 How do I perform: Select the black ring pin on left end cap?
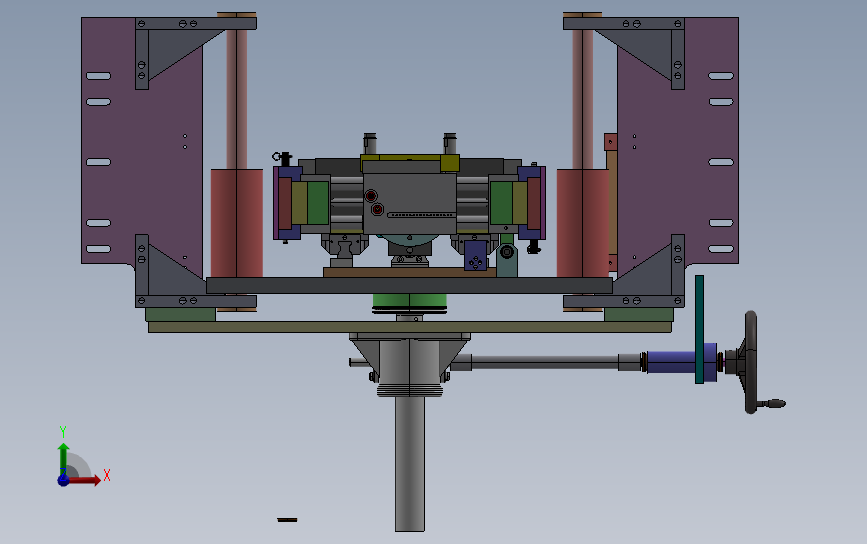[x=282, y=159]
